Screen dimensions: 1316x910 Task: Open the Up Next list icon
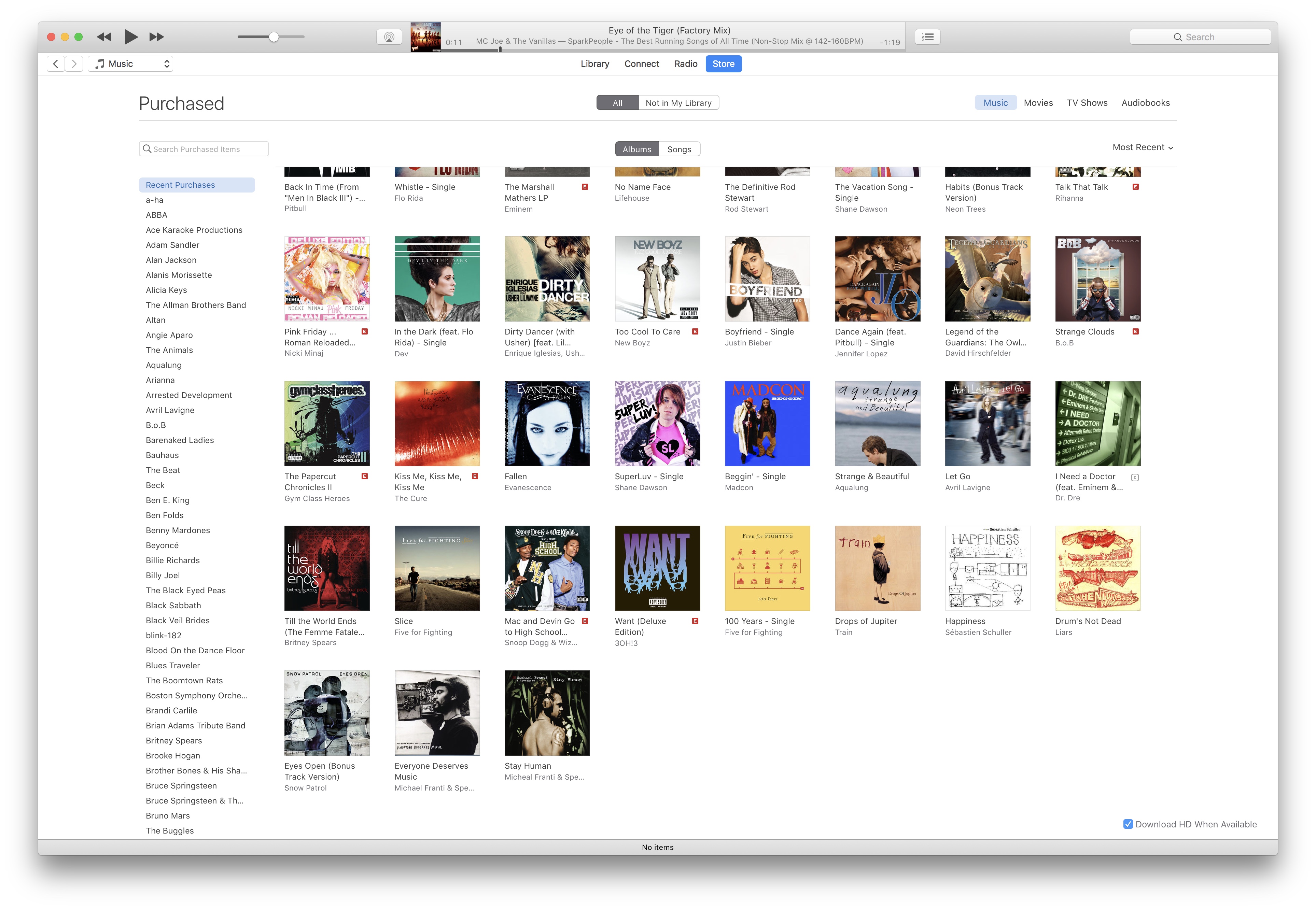pyautogui.click(x=927, y=37)
